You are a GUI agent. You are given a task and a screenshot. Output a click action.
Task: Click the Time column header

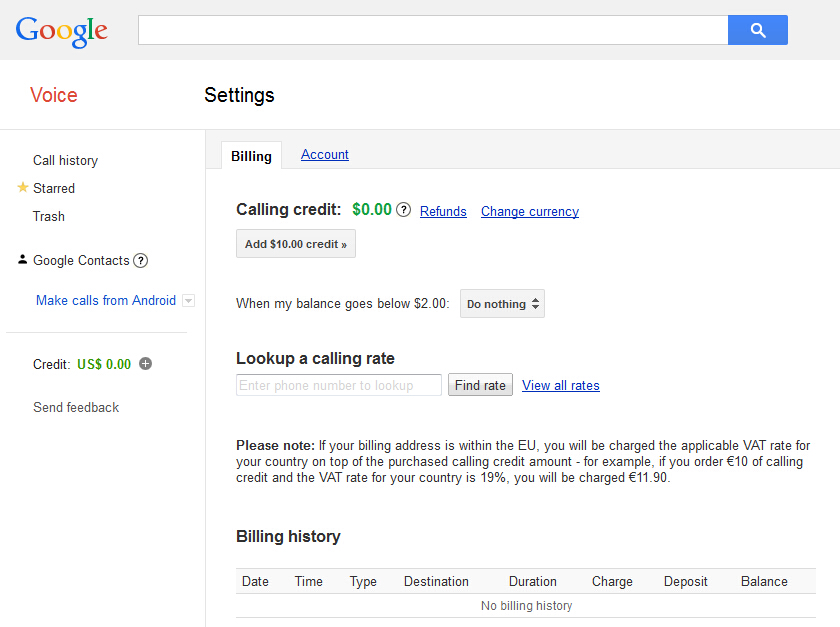coord(309,581)
